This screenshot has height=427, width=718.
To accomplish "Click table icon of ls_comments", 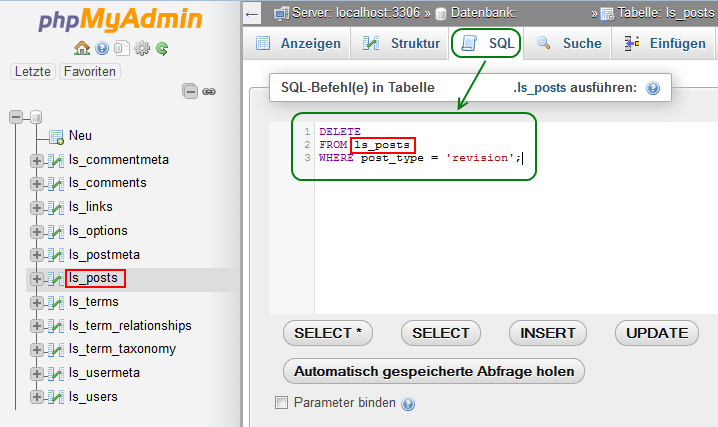I will [x=56, y=184].
